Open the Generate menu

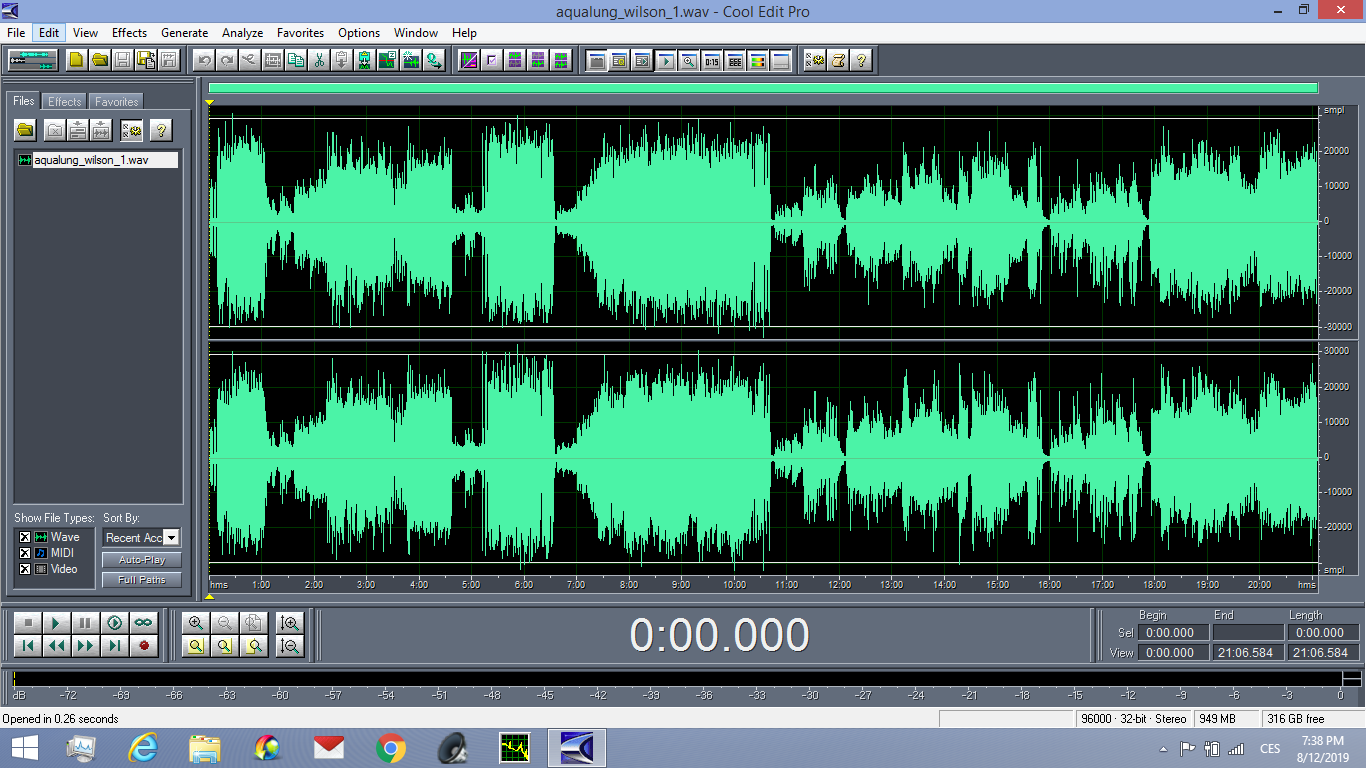click(185, 33)
